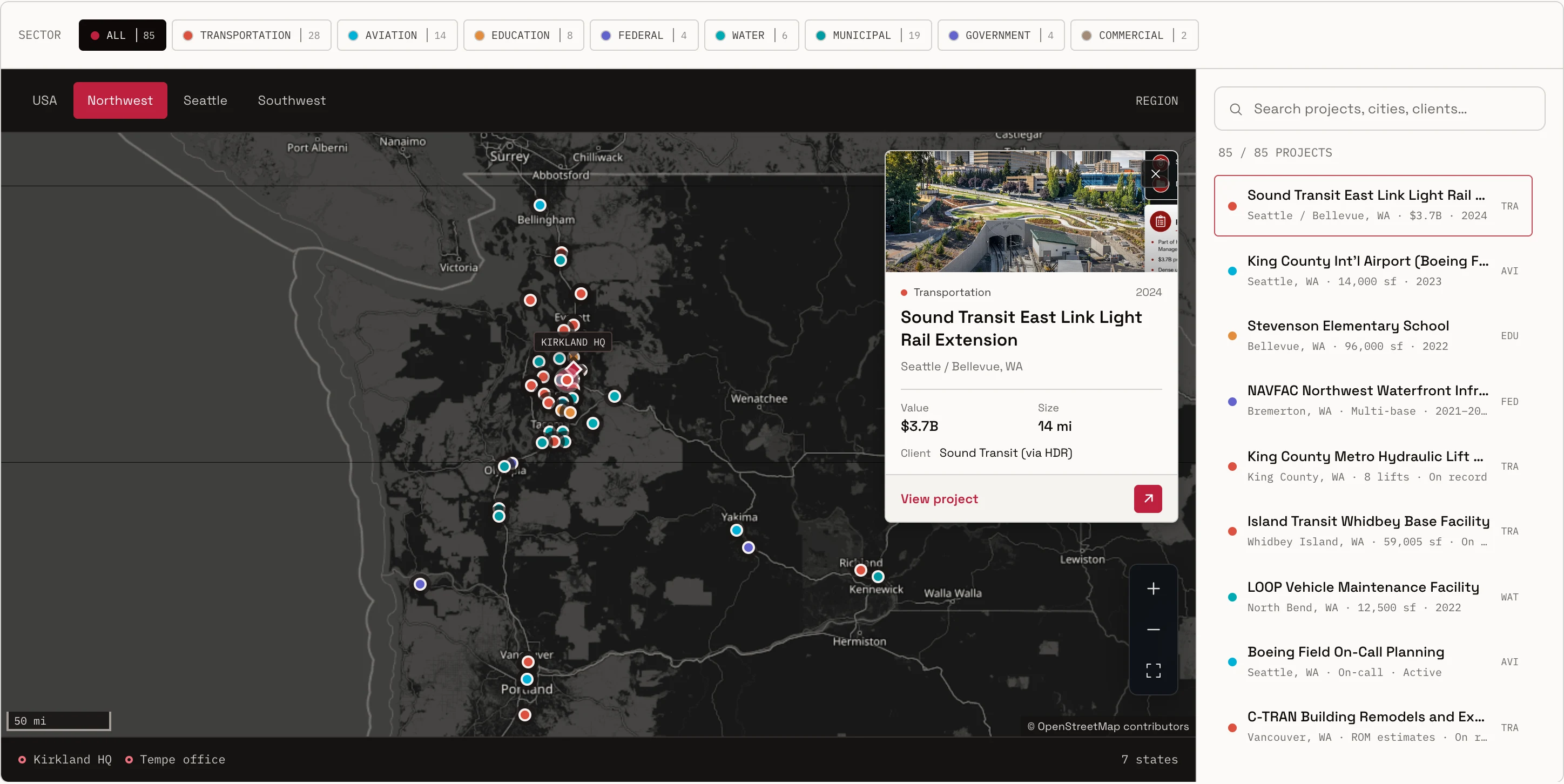
Task: Select Sound Transit East Link Light Rail row
Action: point(1372,206)
